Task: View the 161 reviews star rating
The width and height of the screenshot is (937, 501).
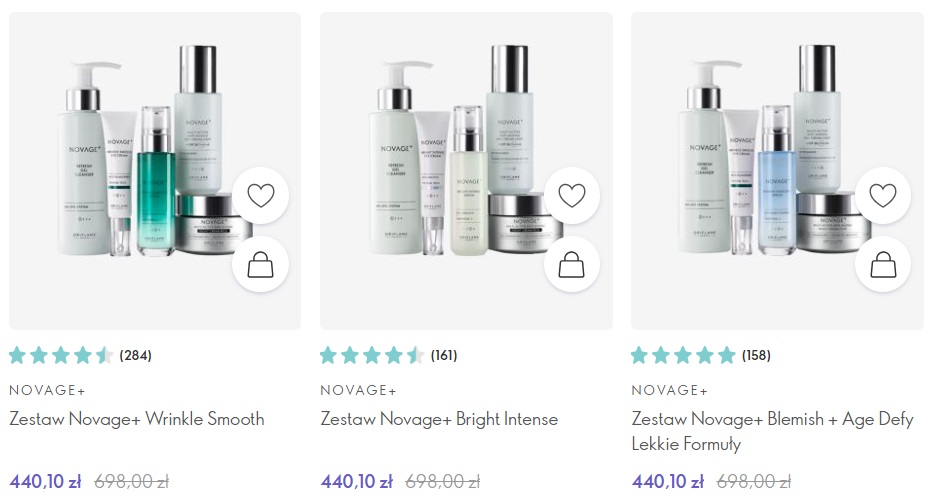Action: pyautogui.click(x=389, y=355)
